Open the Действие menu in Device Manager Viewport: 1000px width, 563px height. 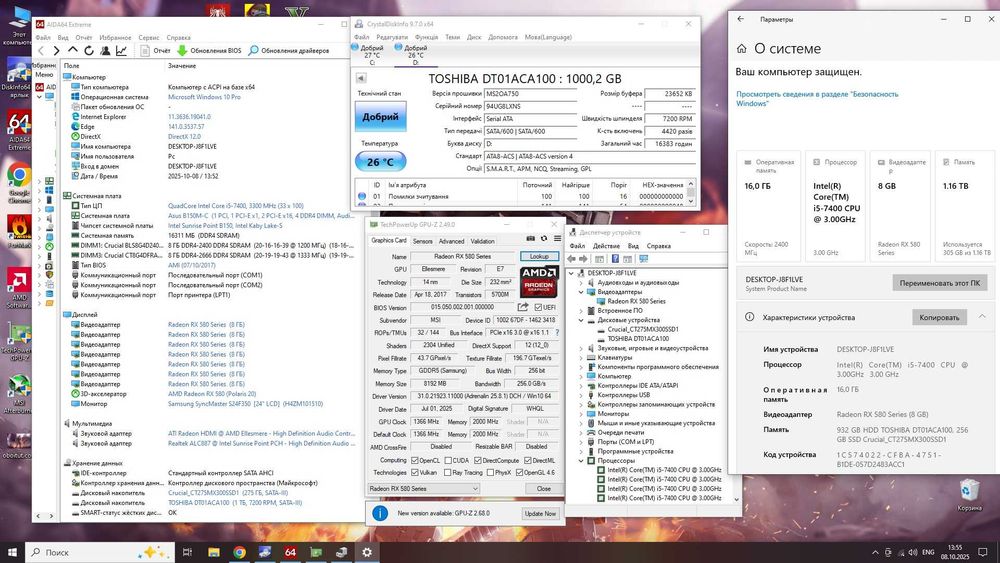click(606, 246)
